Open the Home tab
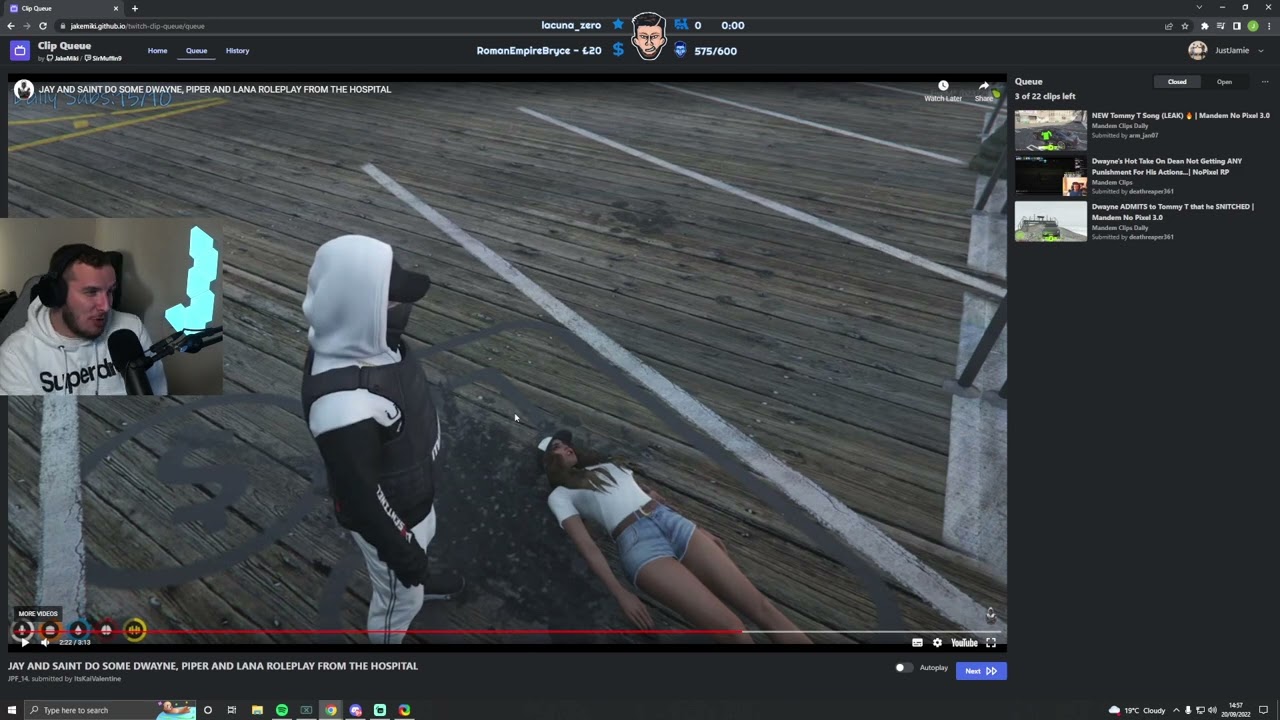The image size is (1280, 720). pos(157,51)
